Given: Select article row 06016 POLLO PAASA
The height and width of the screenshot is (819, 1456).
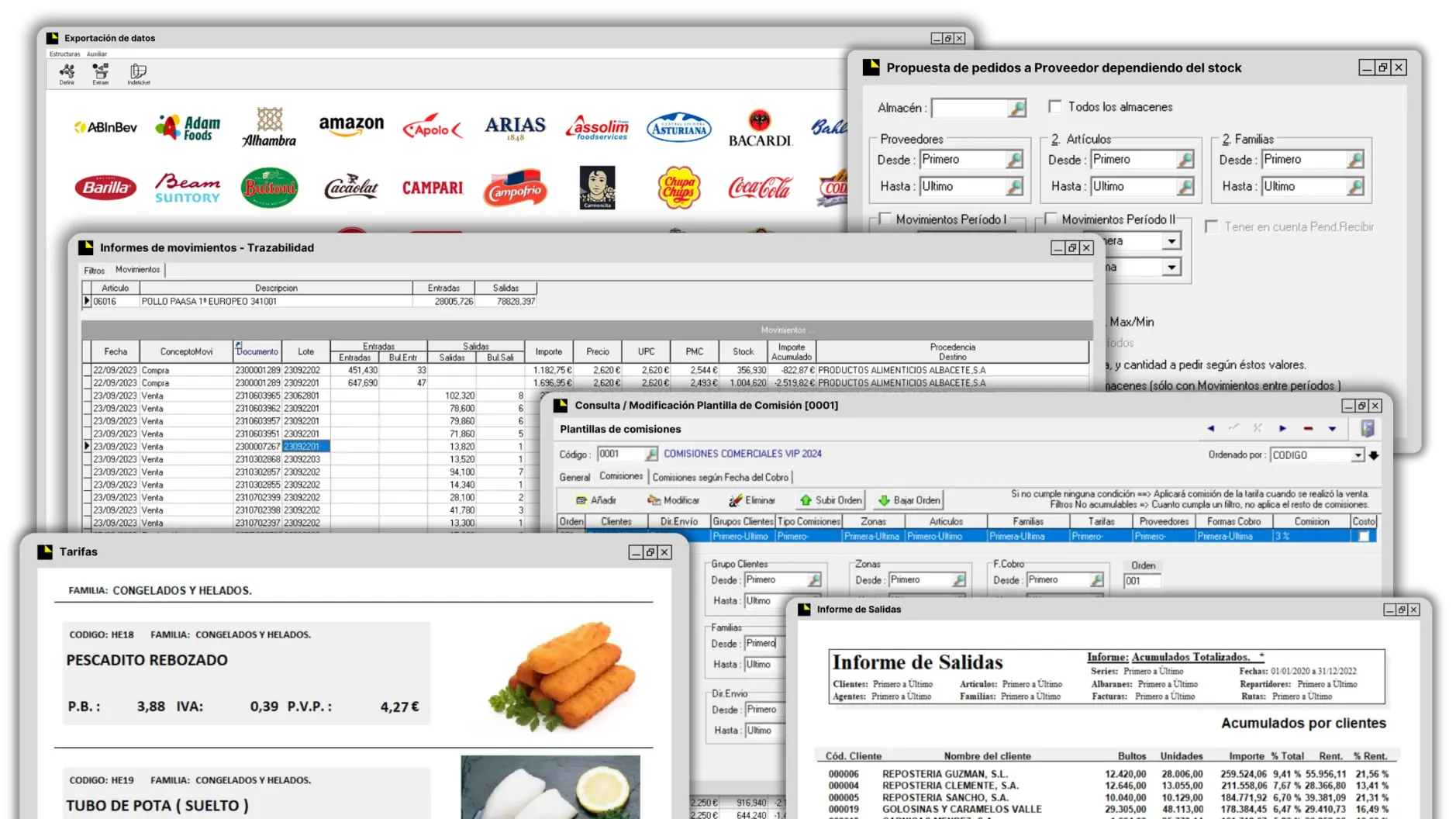Looking at the screenshot, I should [x=310, y=301].
